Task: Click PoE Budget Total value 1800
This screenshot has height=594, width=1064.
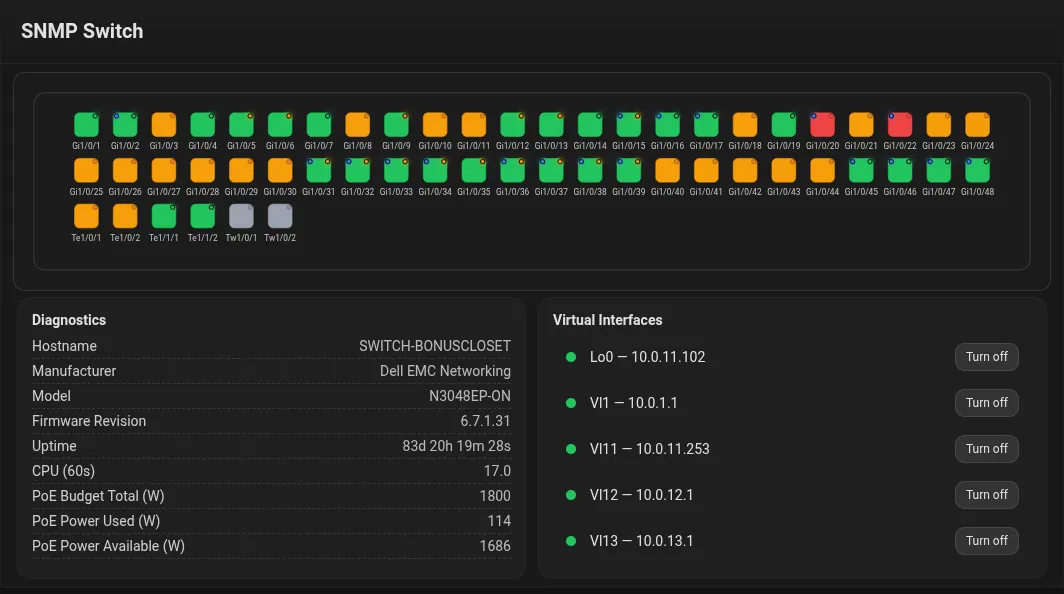Action: coord(495,496)
